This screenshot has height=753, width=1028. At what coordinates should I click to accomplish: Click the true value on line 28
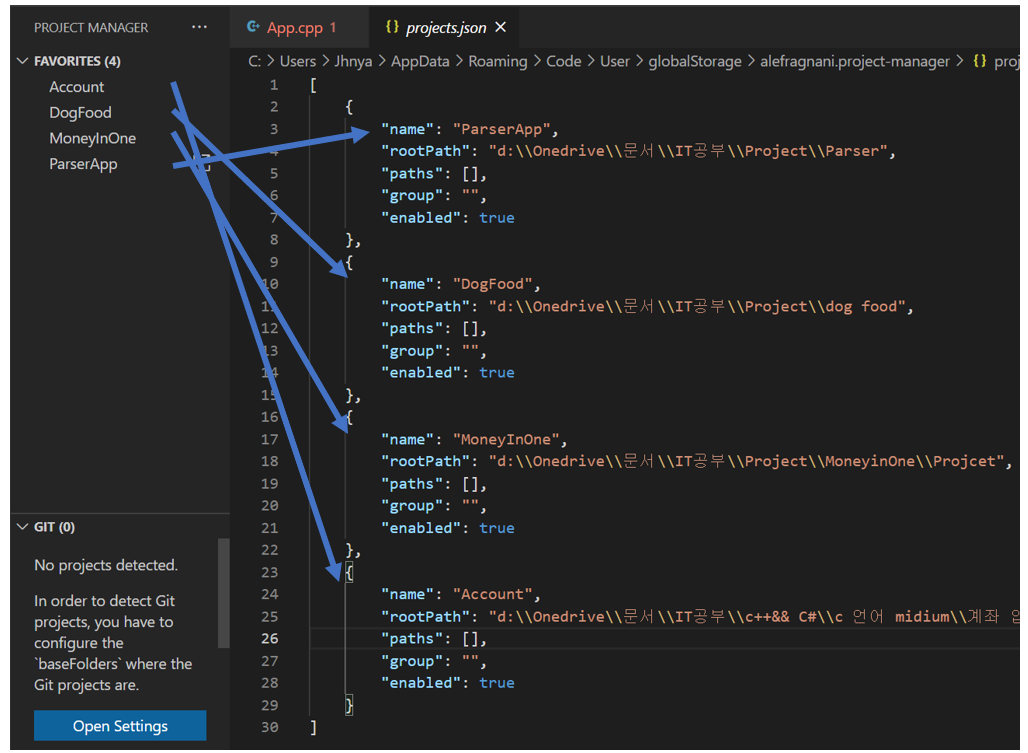(x=497, y=683)
